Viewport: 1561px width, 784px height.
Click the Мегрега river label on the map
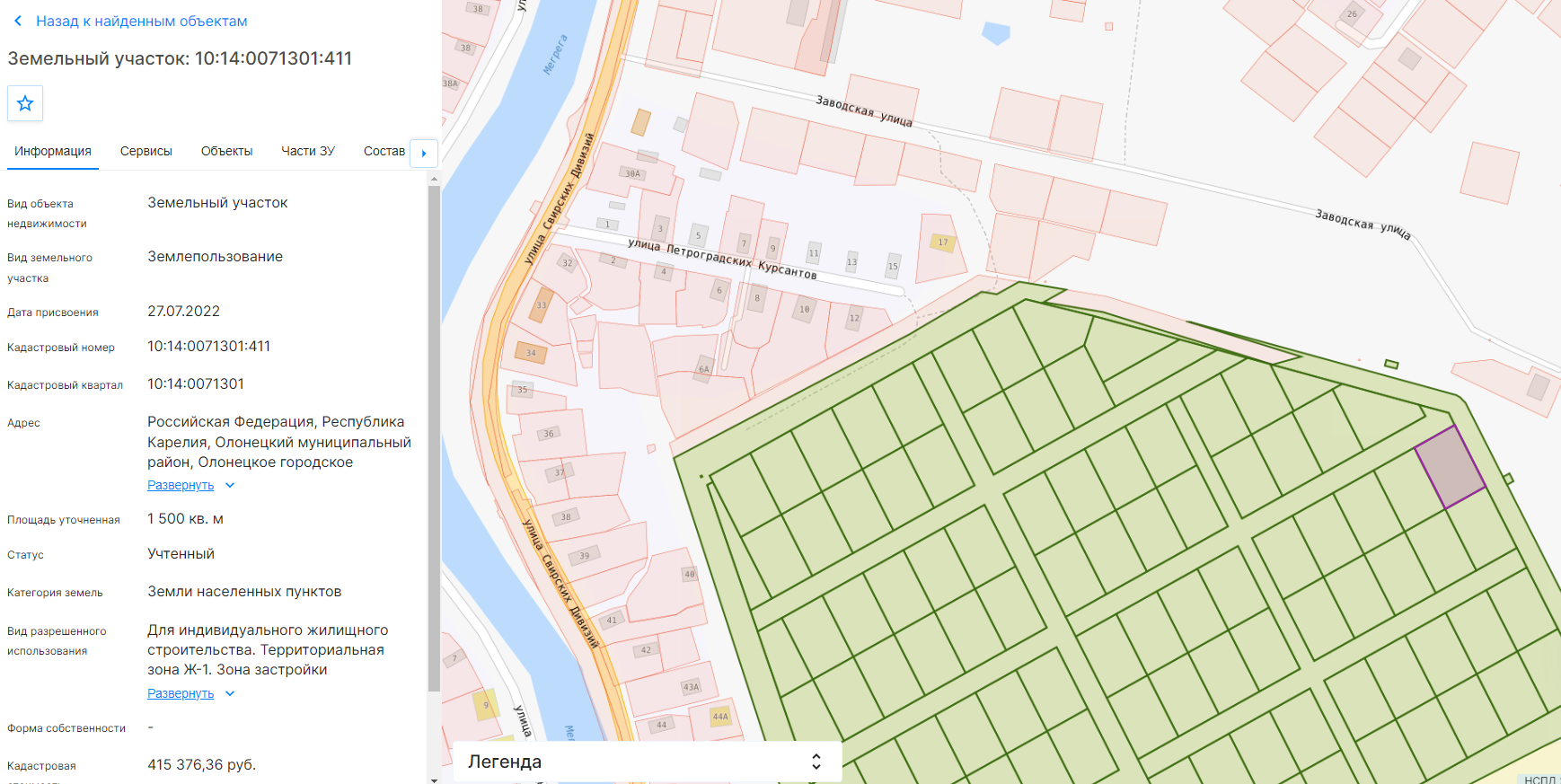coord(555,54)
